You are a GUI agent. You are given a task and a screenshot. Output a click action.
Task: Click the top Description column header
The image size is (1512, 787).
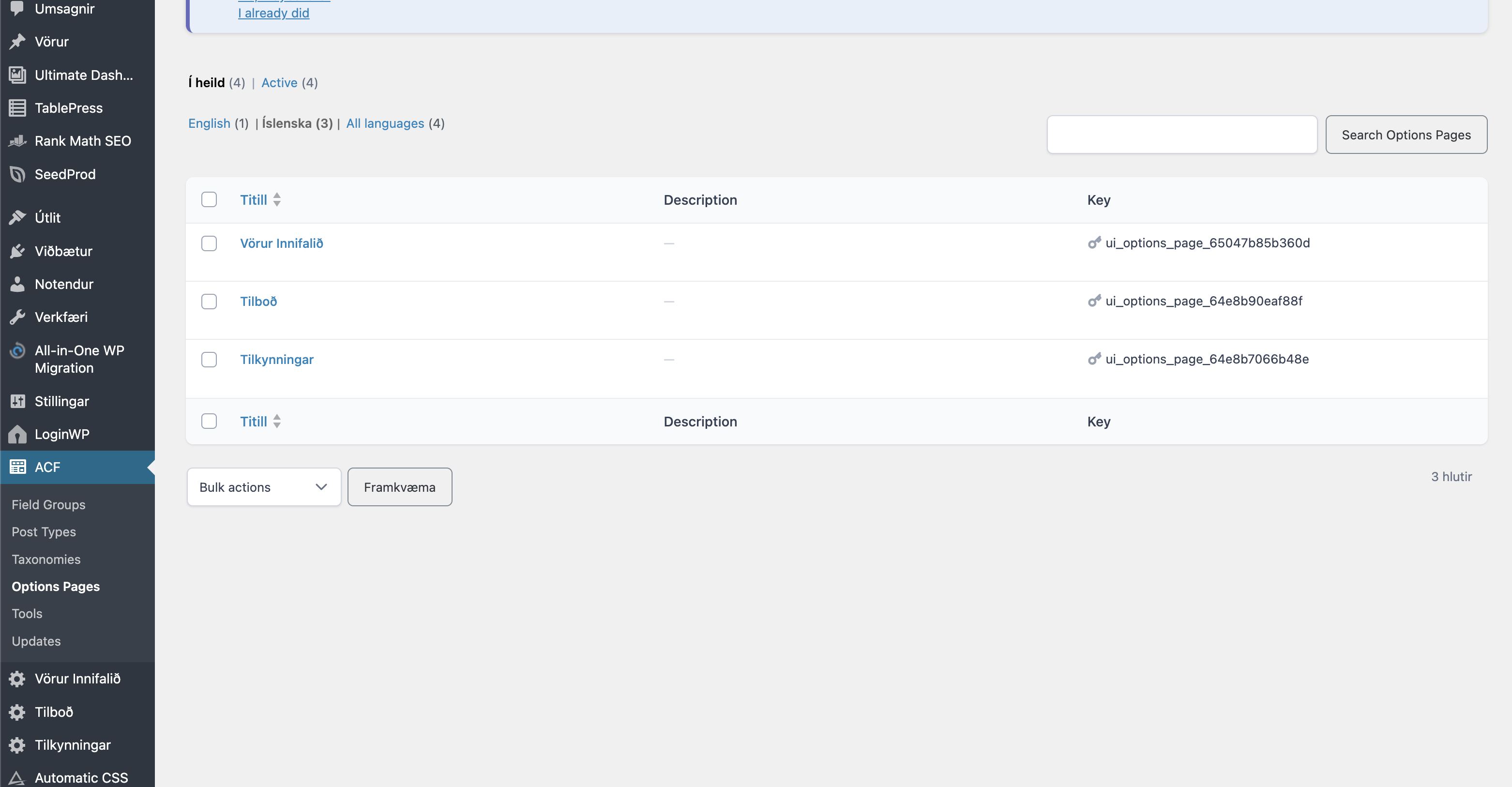point(700,199)
